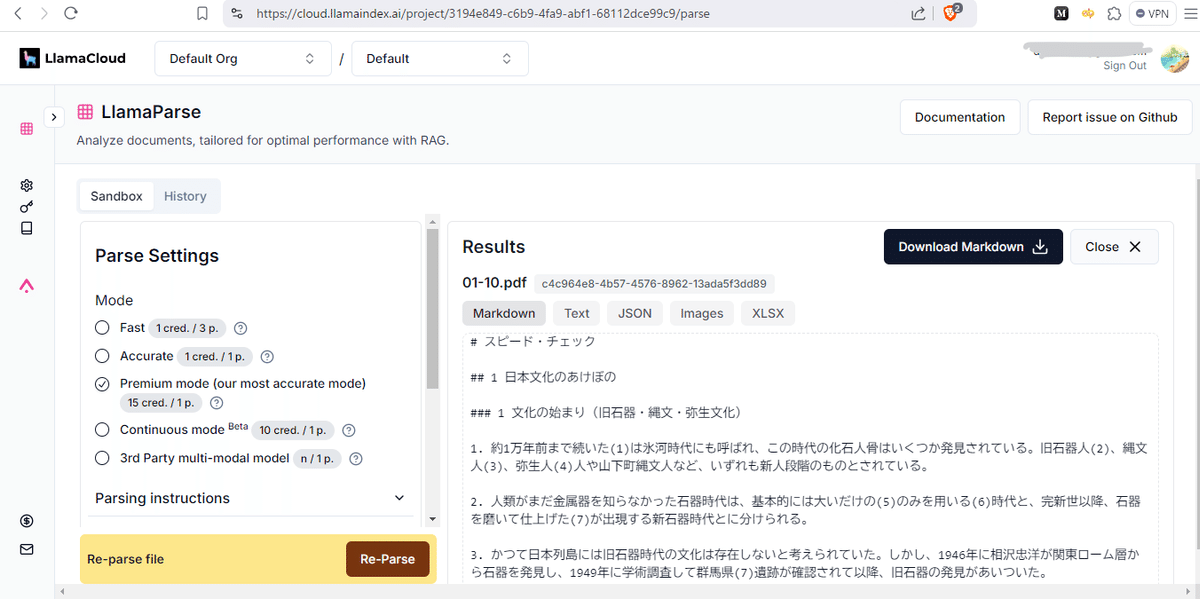Switch to the JSON results tab
This screenshot has width=1200, height=599.
634,313
